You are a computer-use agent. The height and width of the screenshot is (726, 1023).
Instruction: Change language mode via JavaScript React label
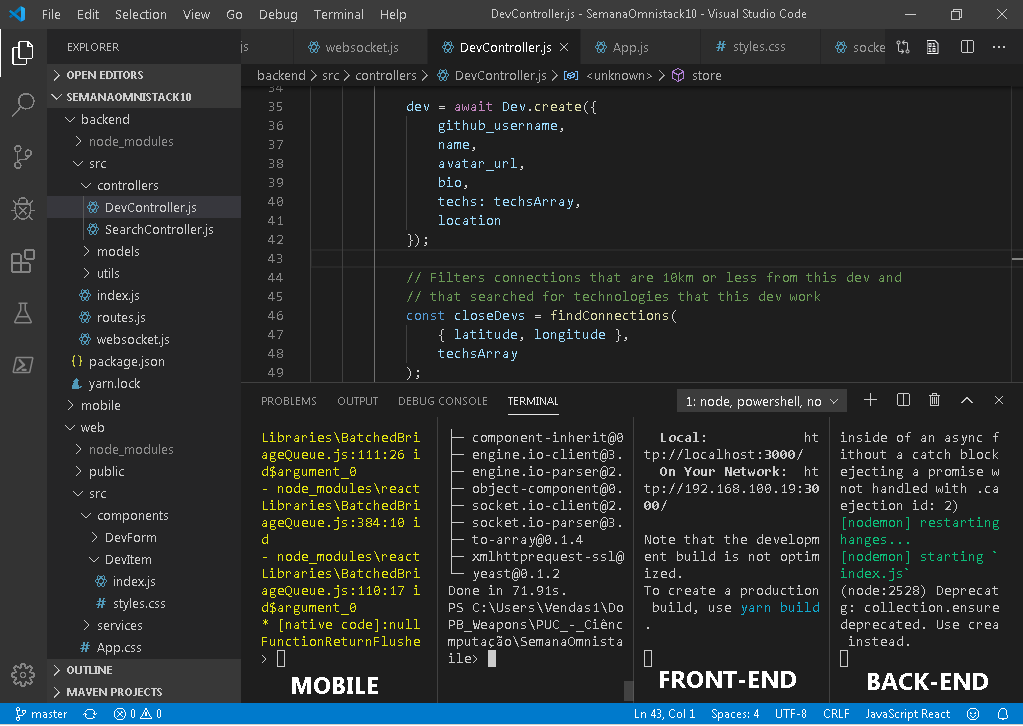tap(907, 713)
